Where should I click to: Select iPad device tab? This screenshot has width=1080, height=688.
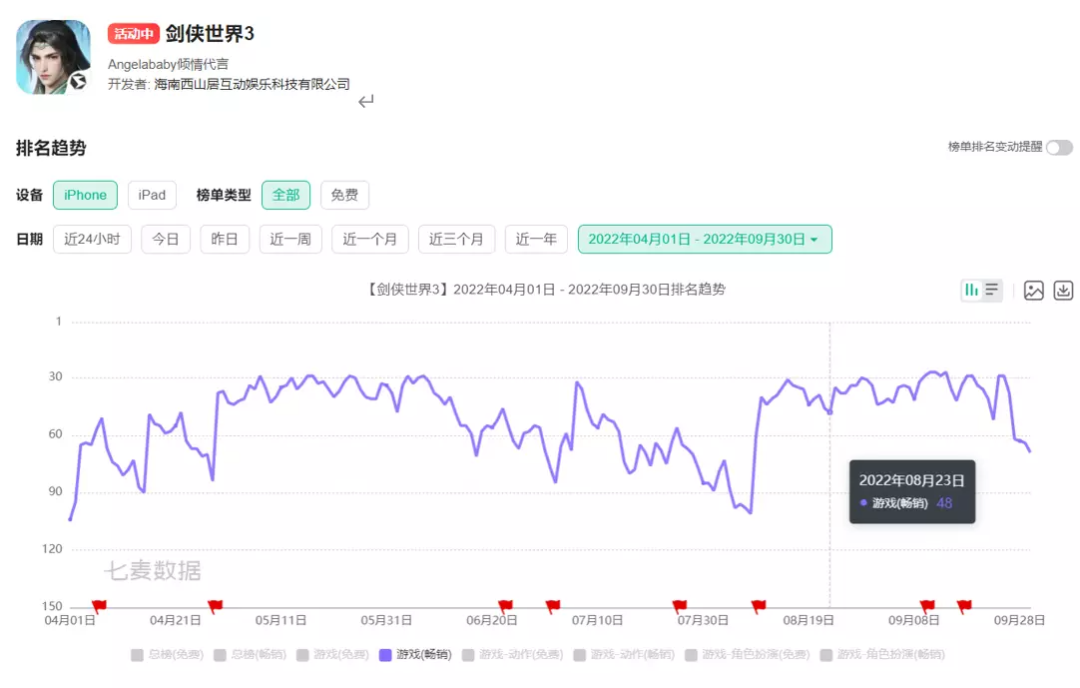[x=152, y=195]
